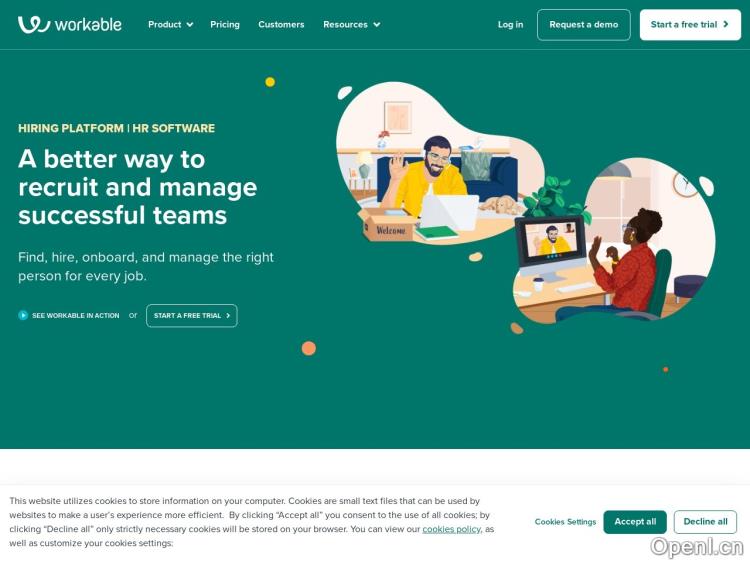Accept all cookies
750x562 pixels.
[x=635, y=522]
